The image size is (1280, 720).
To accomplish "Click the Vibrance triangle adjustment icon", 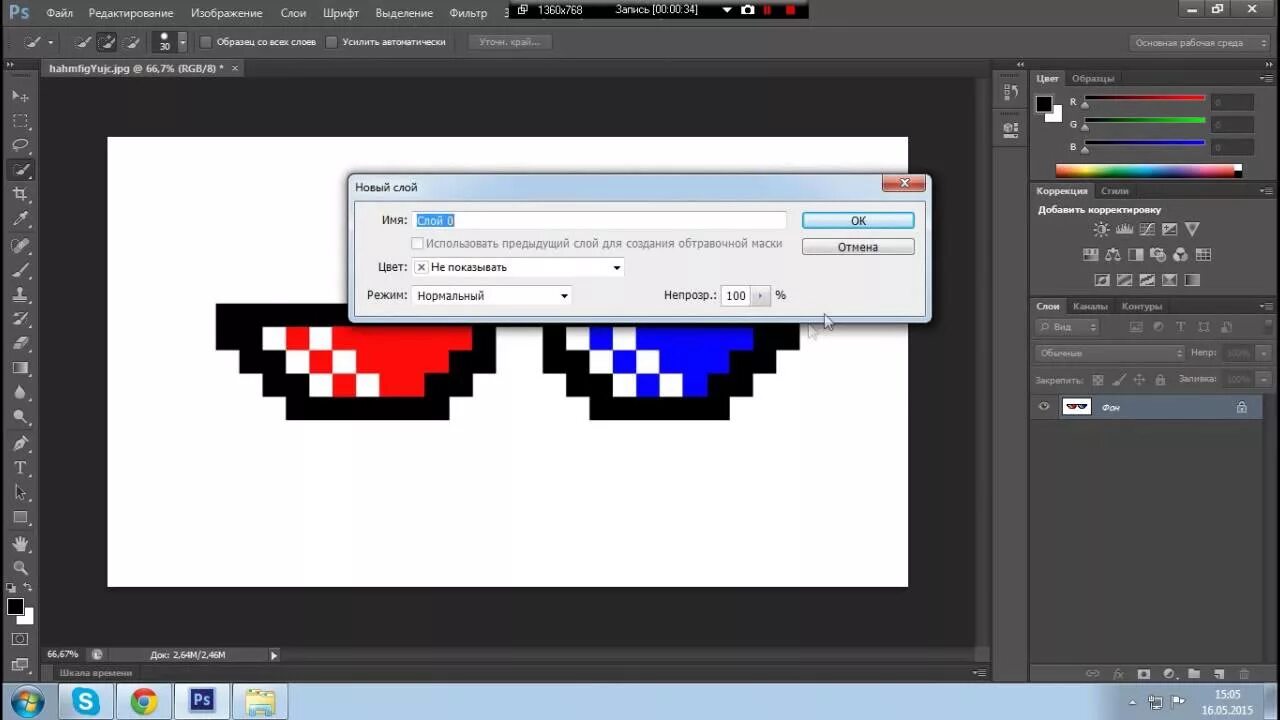I will pyautogui.click(x=1192, y=230).
